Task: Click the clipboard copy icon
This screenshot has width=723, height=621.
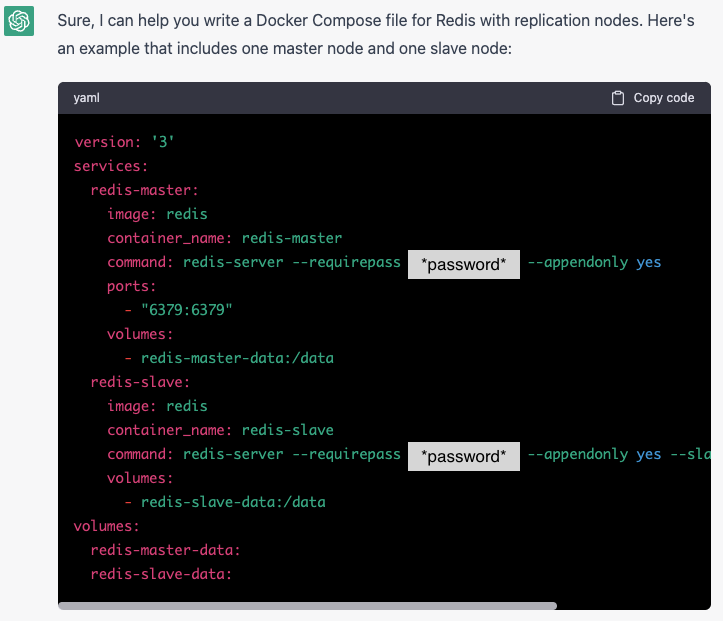Action: click(x=617, y=98)
